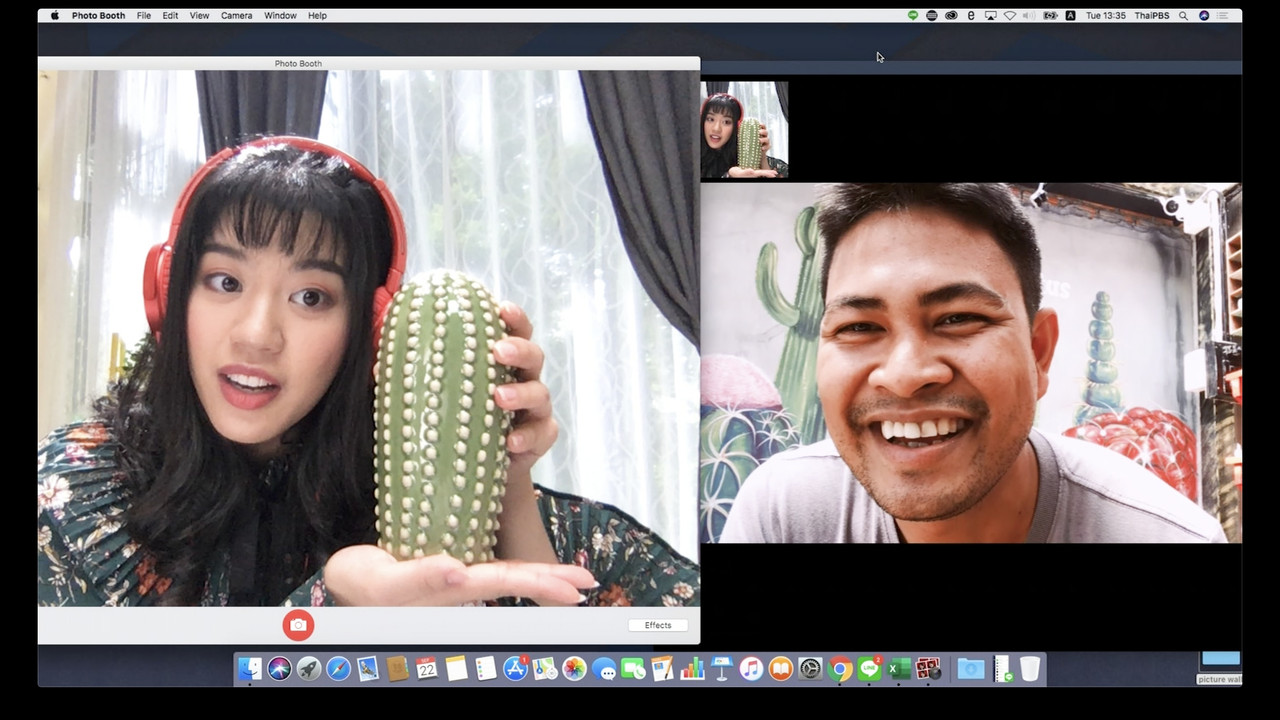Open the LINE app in Dock
The image size is (1280, 720).
click(869, 669)
